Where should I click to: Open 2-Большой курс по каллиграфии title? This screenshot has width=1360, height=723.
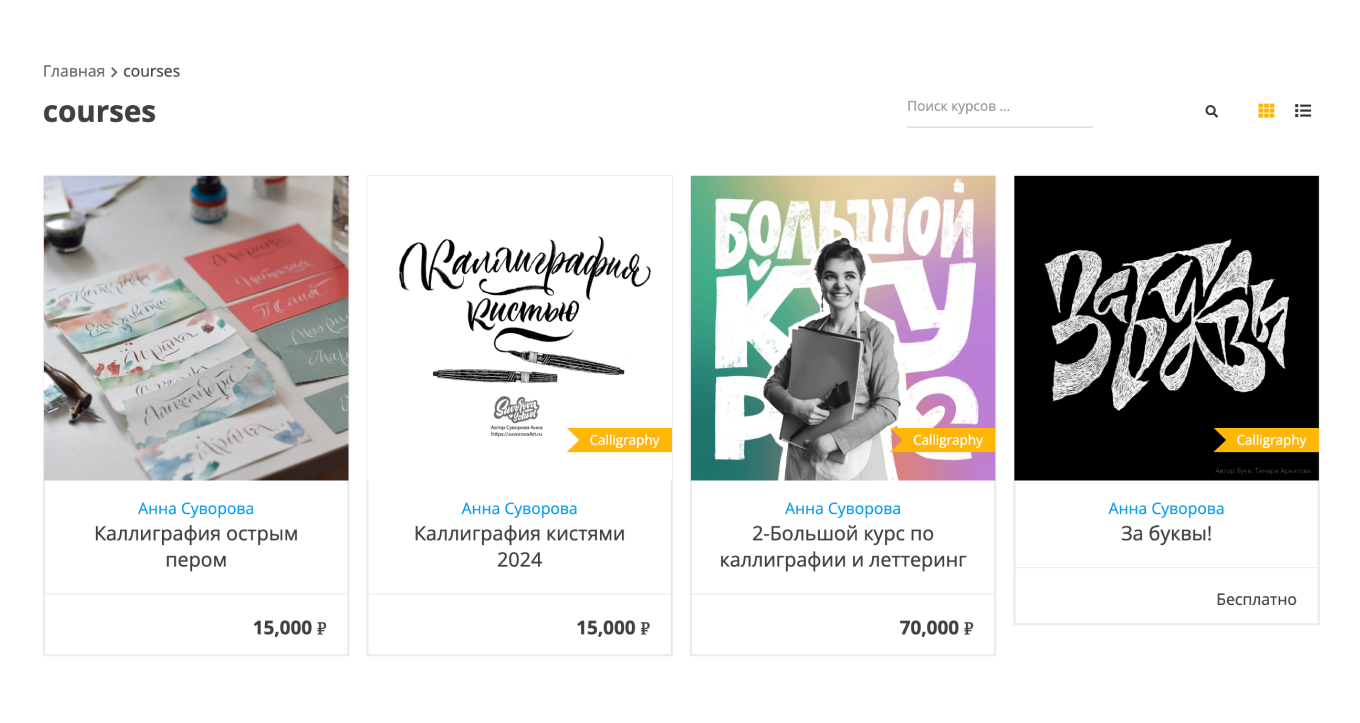click(842, 546)
